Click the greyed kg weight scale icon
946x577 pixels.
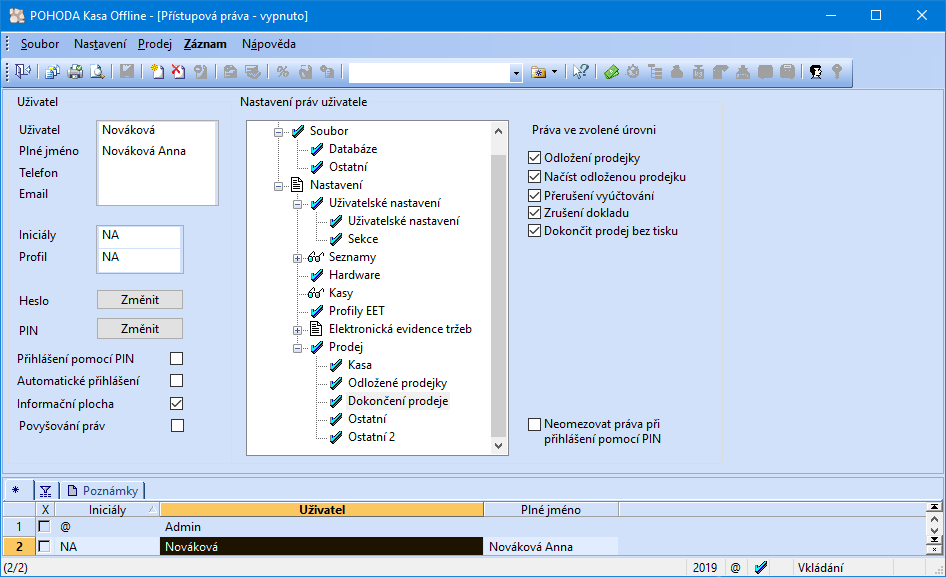click(x=699, y=72)
